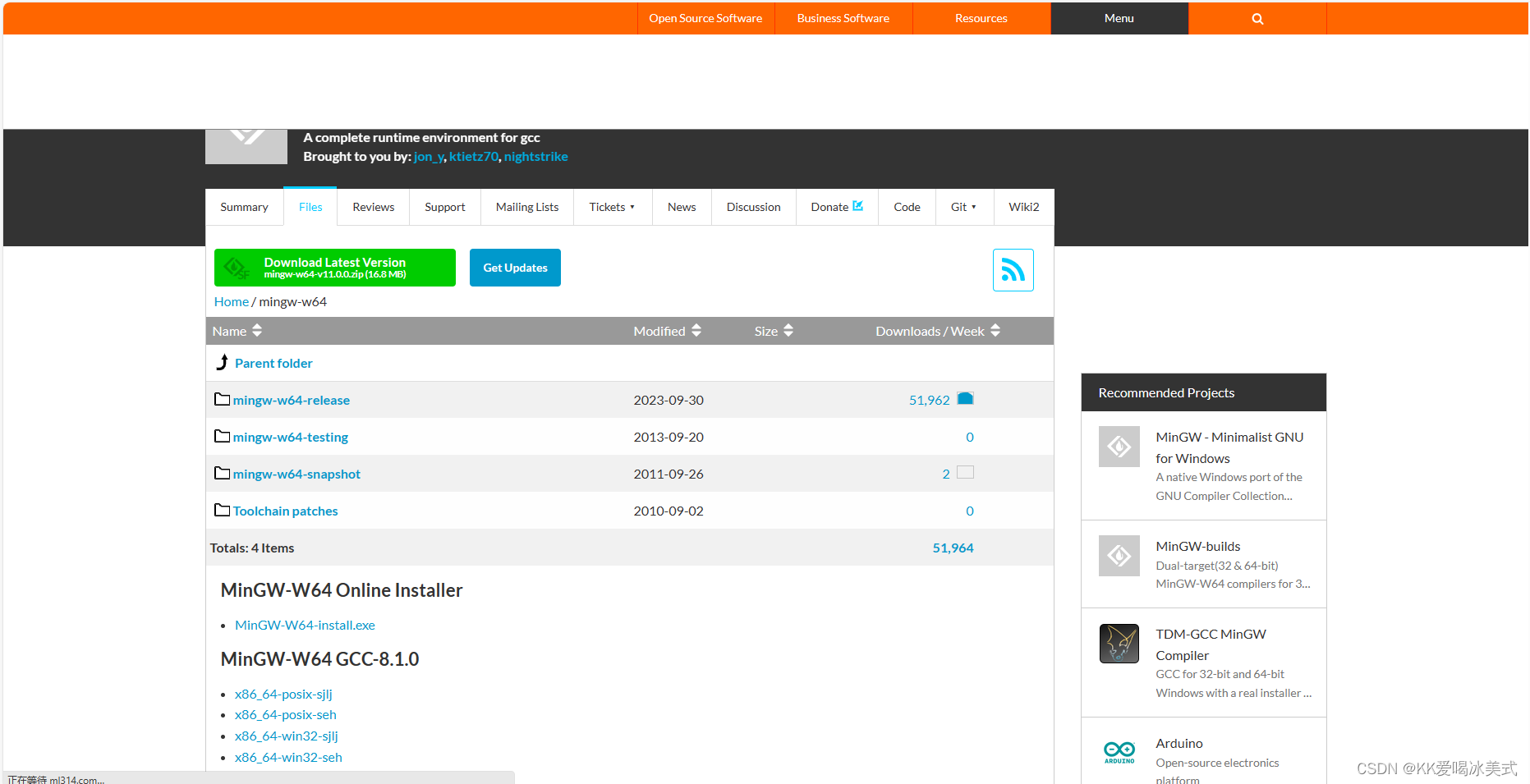This screenshot has height=784, width=1530.
Task: Click the TDM-GCC MinGW Compiler logo
Action: [1119, 644]
